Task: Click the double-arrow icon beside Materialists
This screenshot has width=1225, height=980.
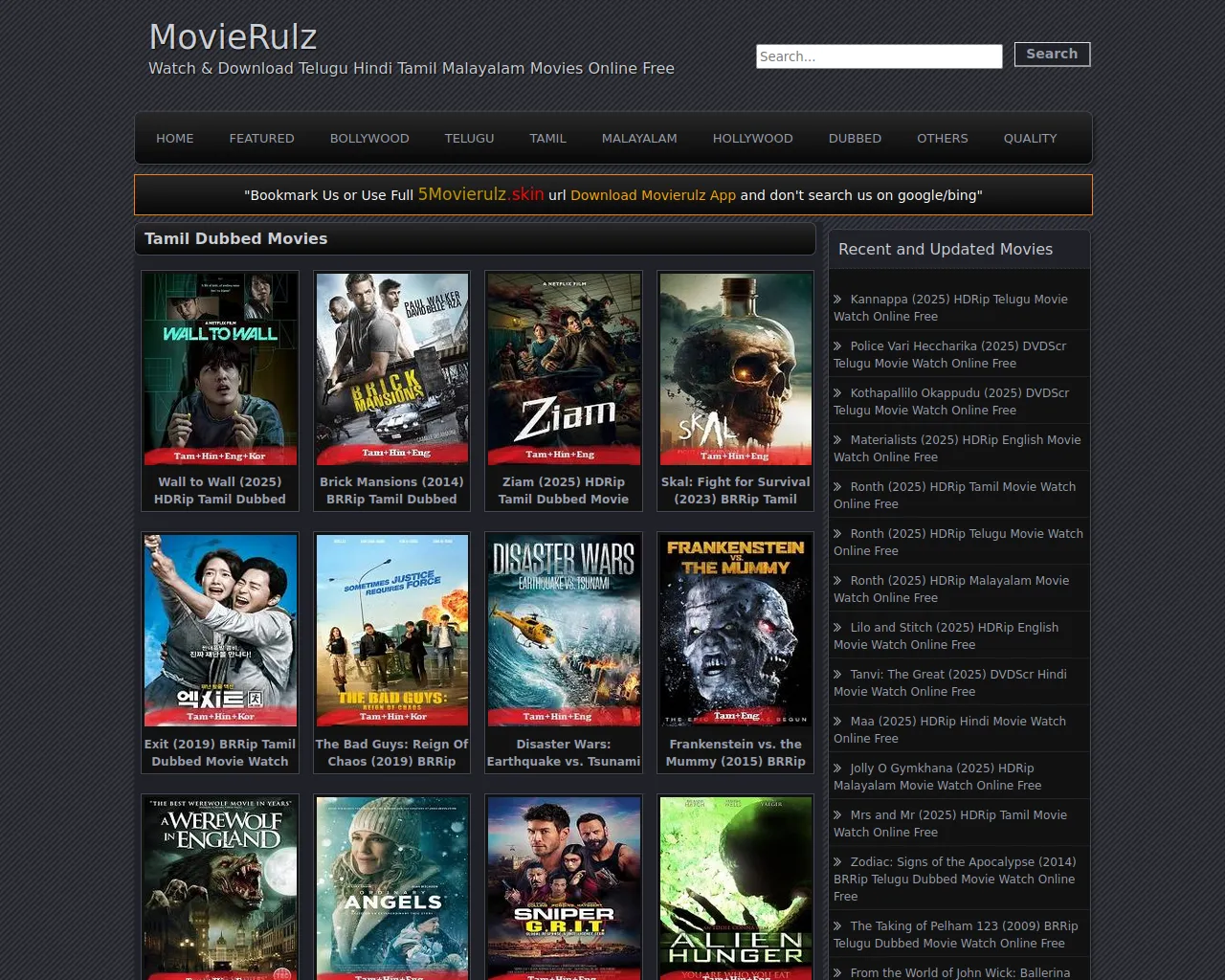Action: [x=837, y=440]
